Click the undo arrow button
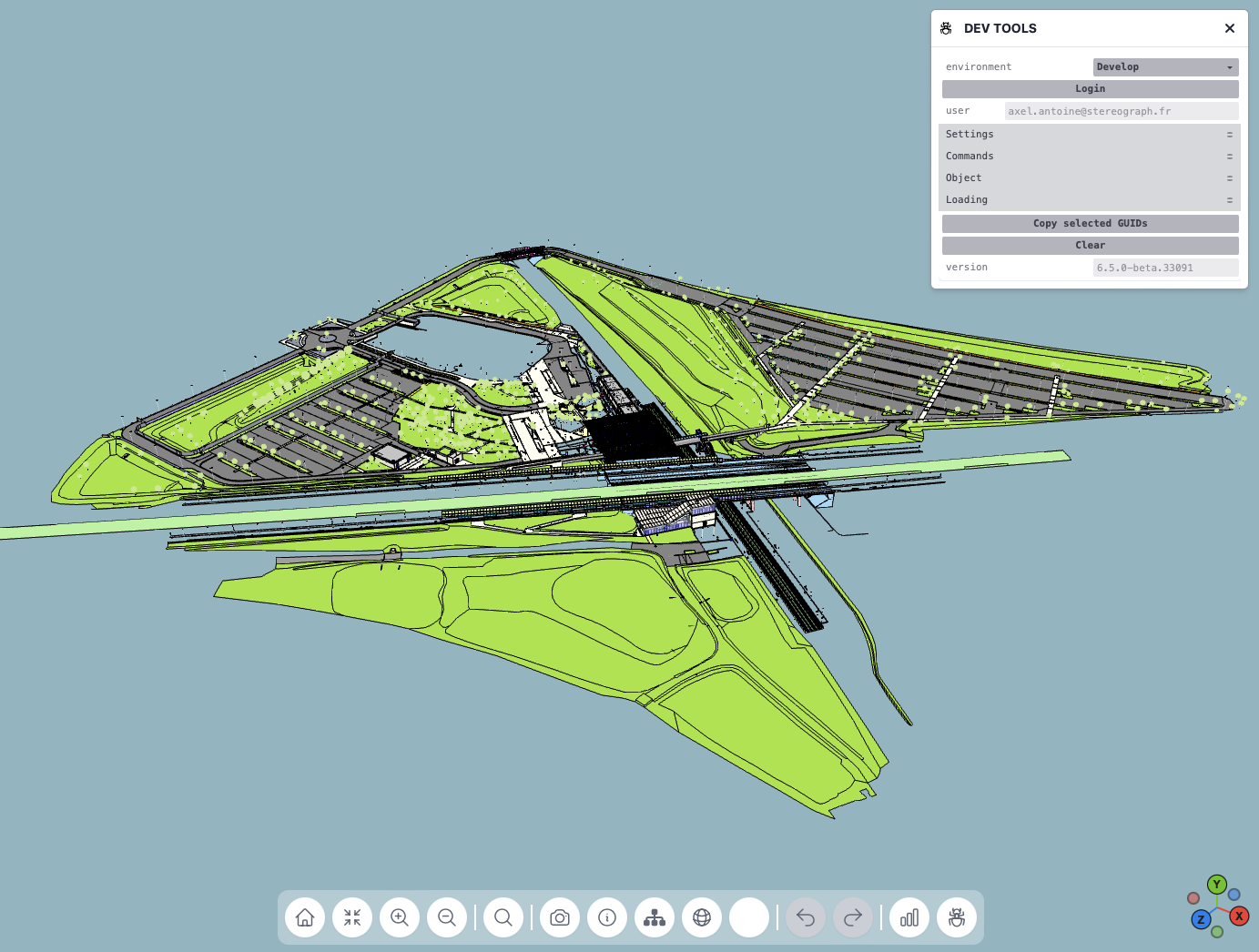 [806, 917]
